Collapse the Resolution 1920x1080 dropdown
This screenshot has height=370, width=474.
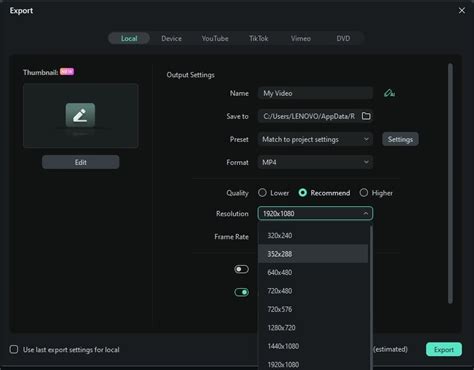[315, 213]
